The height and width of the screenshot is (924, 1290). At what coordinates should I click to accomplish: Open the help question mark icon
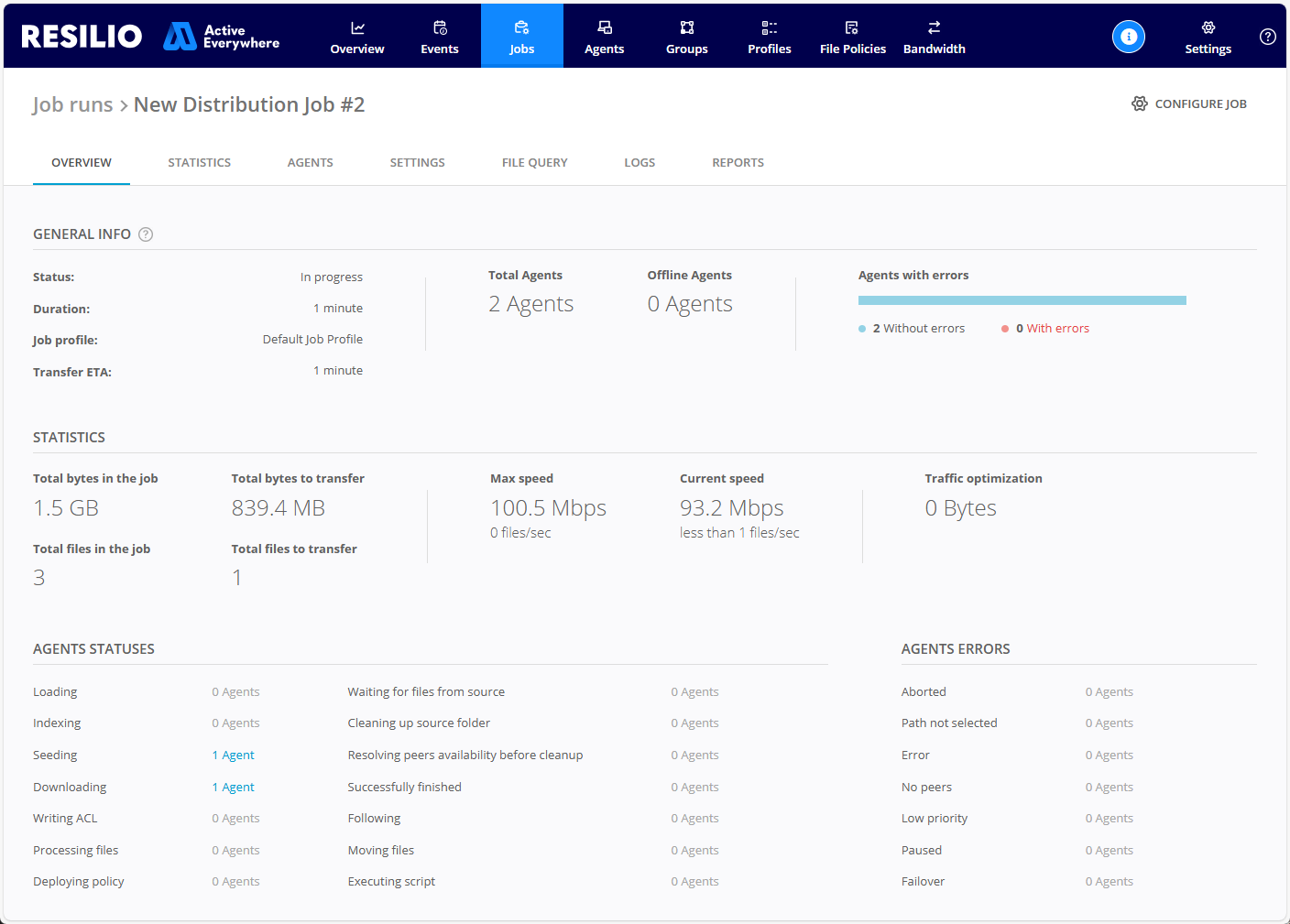coord(1267,37)
